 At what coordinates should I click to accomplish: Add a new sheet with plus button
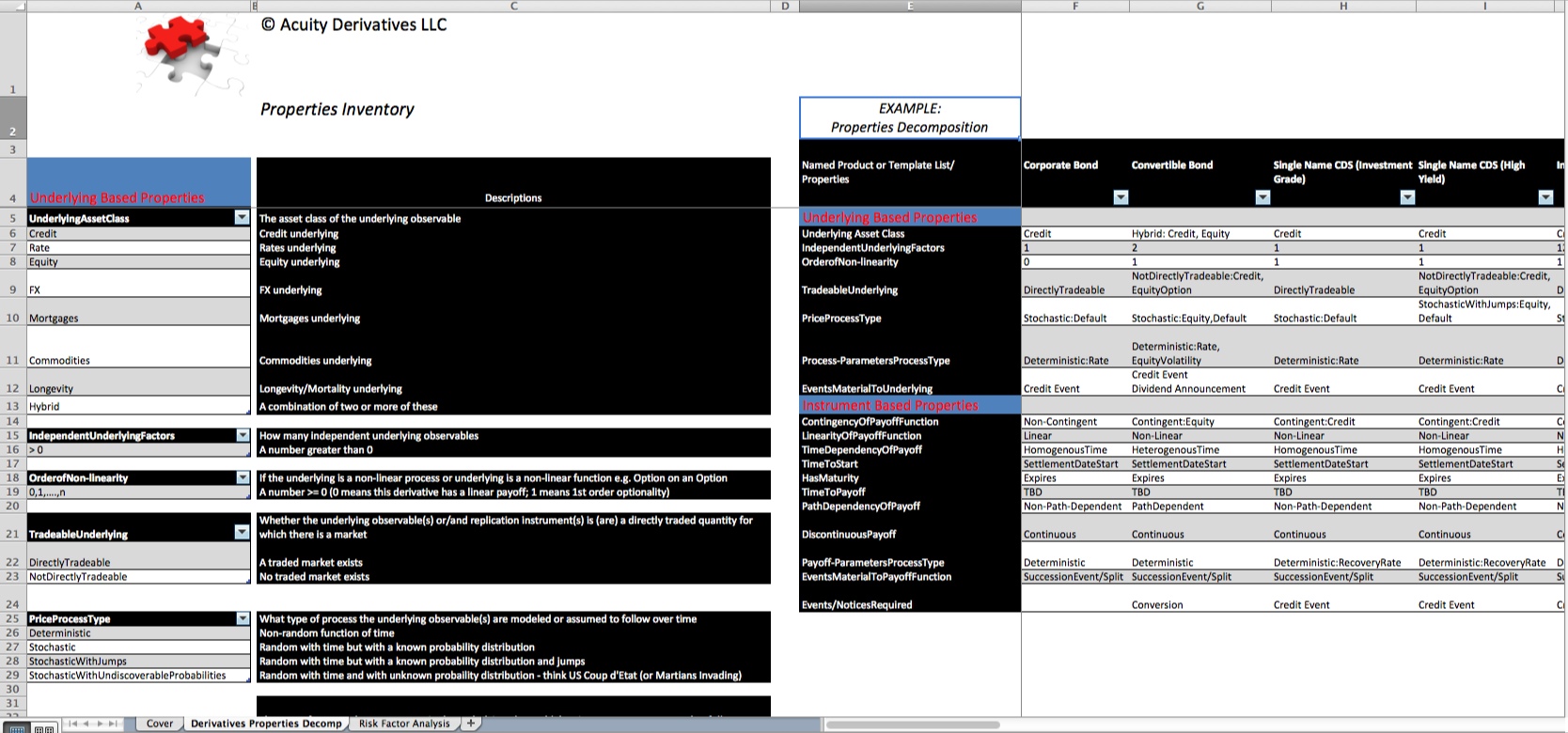(x=471, y=724)
